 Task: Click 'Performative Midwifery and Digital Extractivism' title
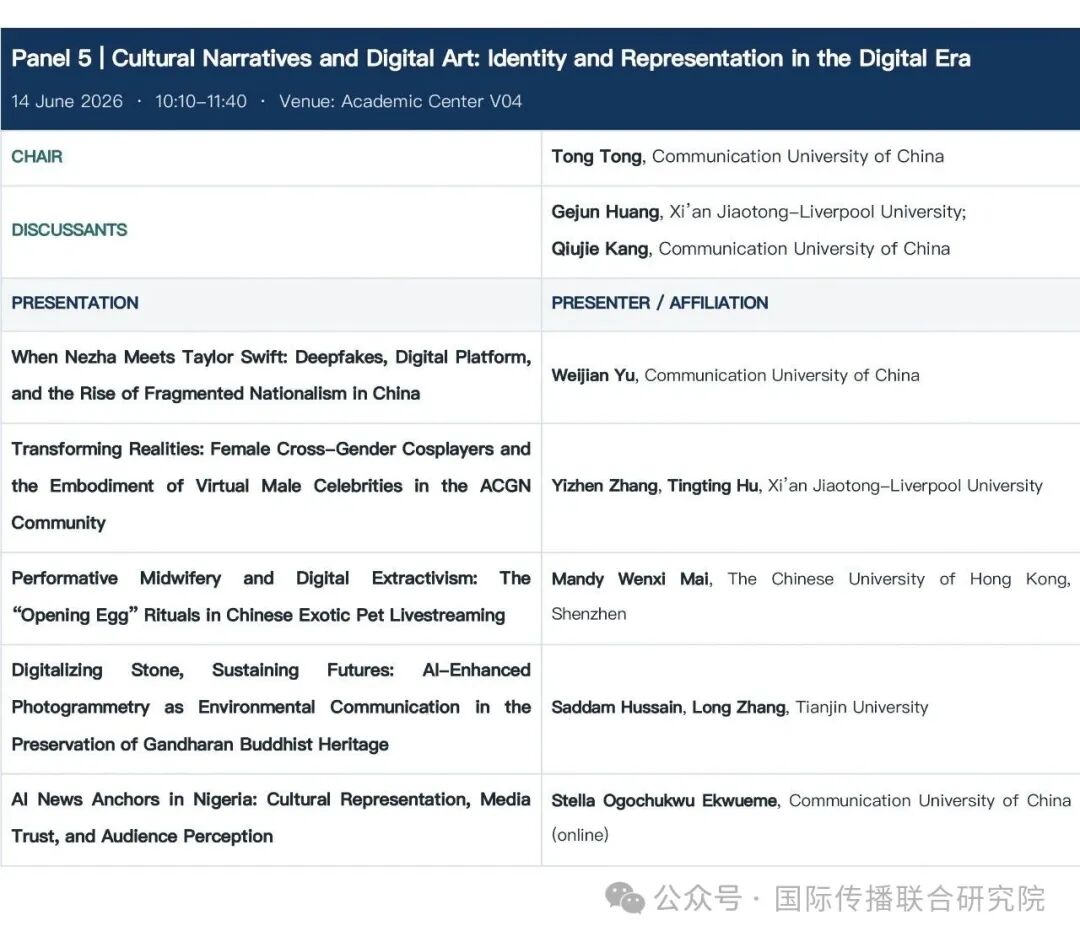tap(271, 596)
